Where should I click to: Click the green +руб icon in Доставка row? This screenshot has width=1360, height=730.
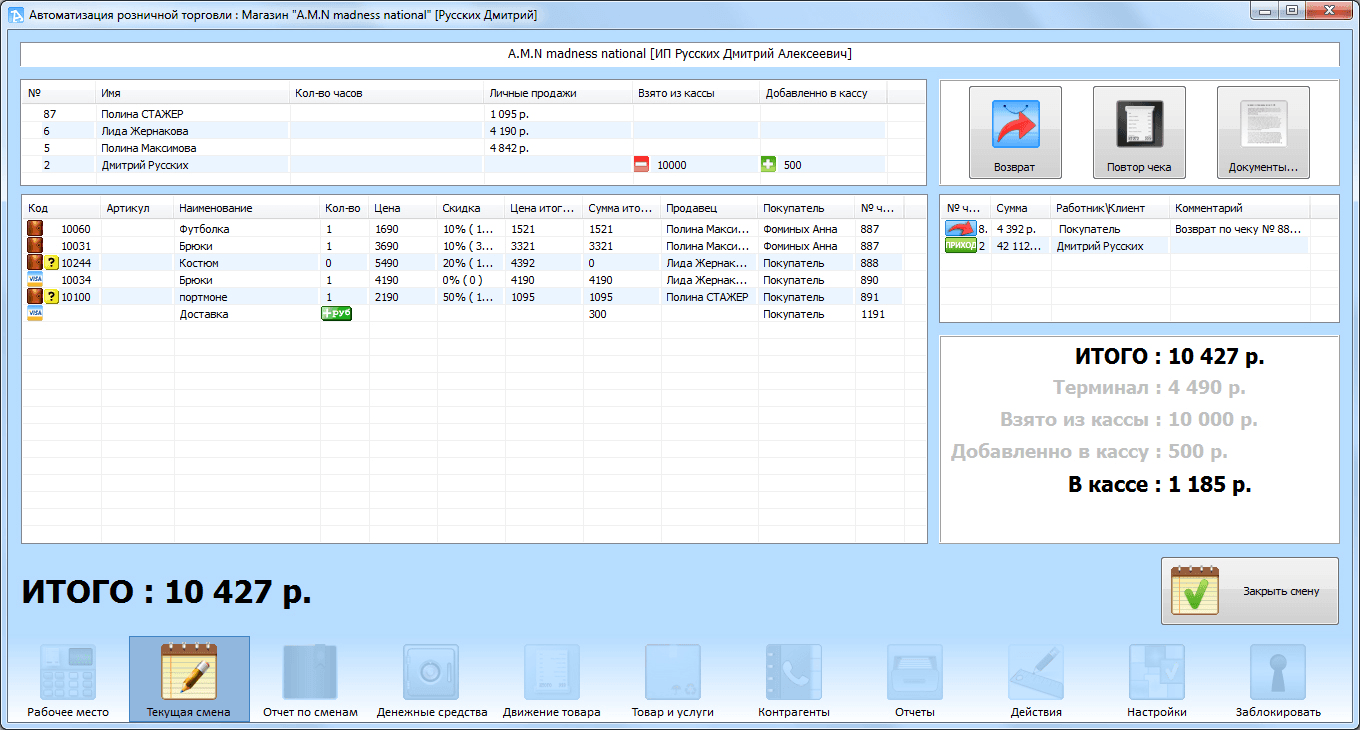(x=336, y=313)
